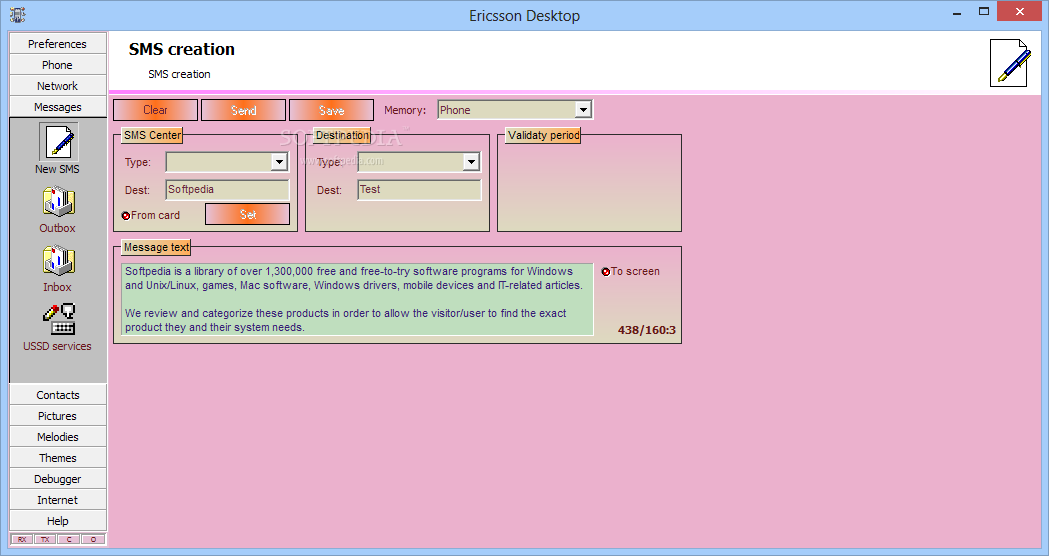Click the Destination Dest field containing Test
The image size is (1049, 556).
[419, 189]
